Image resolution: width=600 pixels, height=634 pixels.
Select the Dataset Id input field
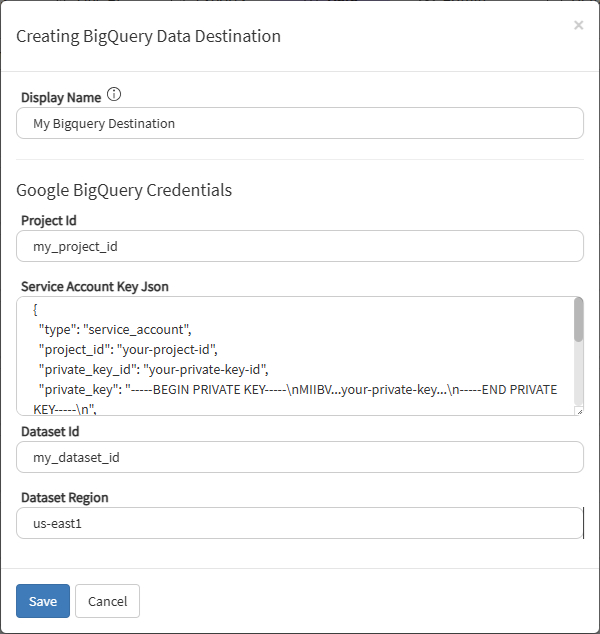pyautogui.click(x=300, y=457)
